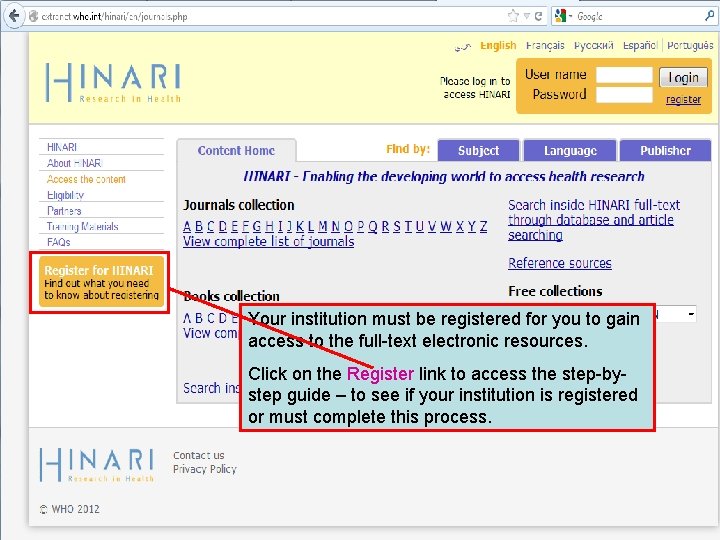Image resolution: width=720 pixels, height=540 pixels.
Task: Switch language to Русский
Action: tap(594, 45)
